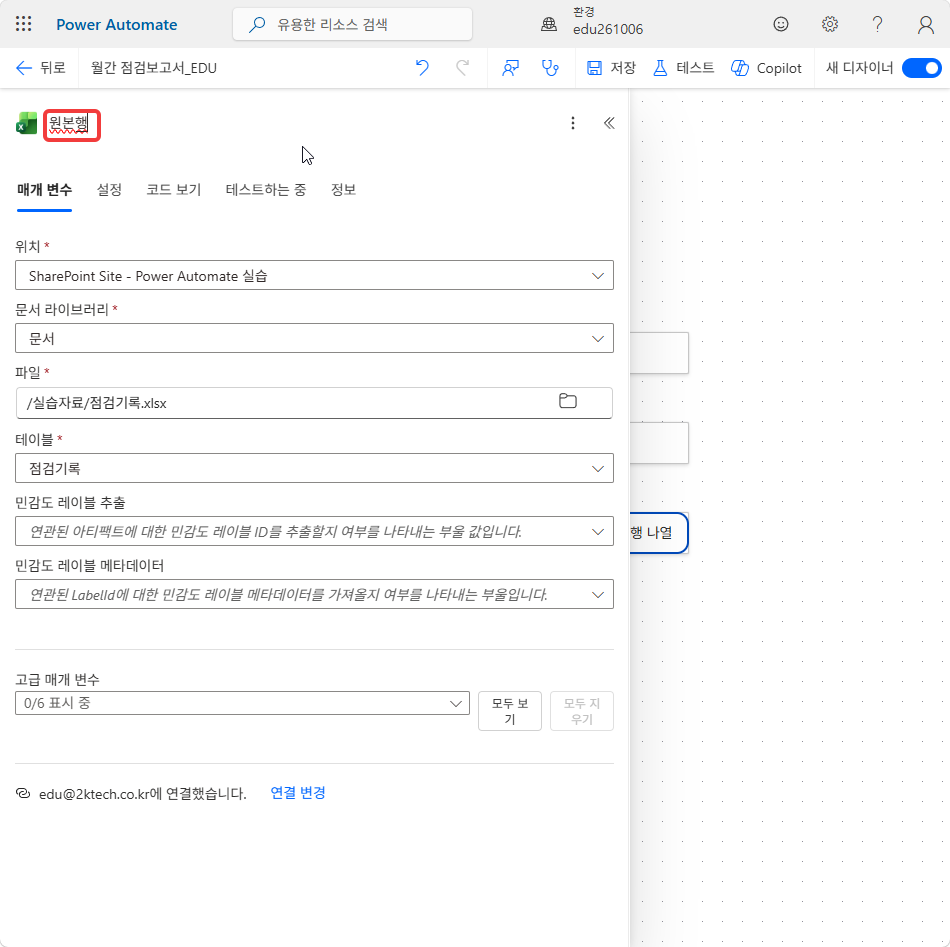Switch to the 테스트하는 중 tab
Viewport: 950px width, 947px height.
(265, 190)
